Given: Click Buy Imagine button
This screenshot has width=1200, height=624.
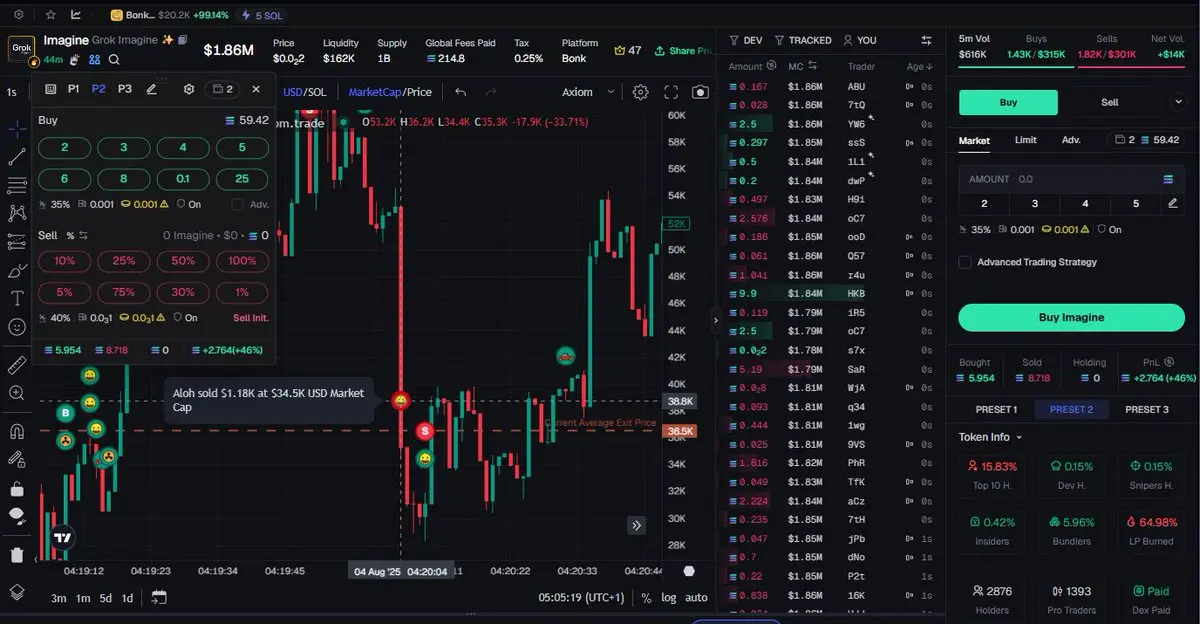Looking at the screenshot, I should click(x=1071, y=317).
